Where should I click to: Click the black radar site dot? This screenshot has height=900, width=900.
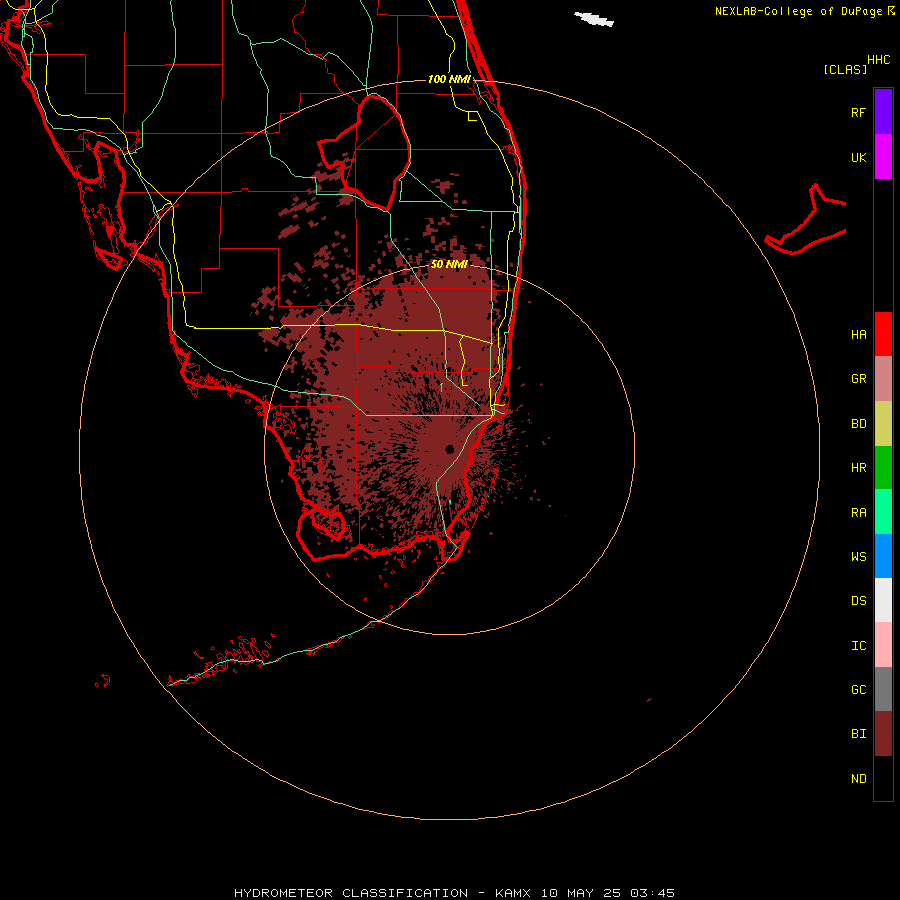(449, 449)
